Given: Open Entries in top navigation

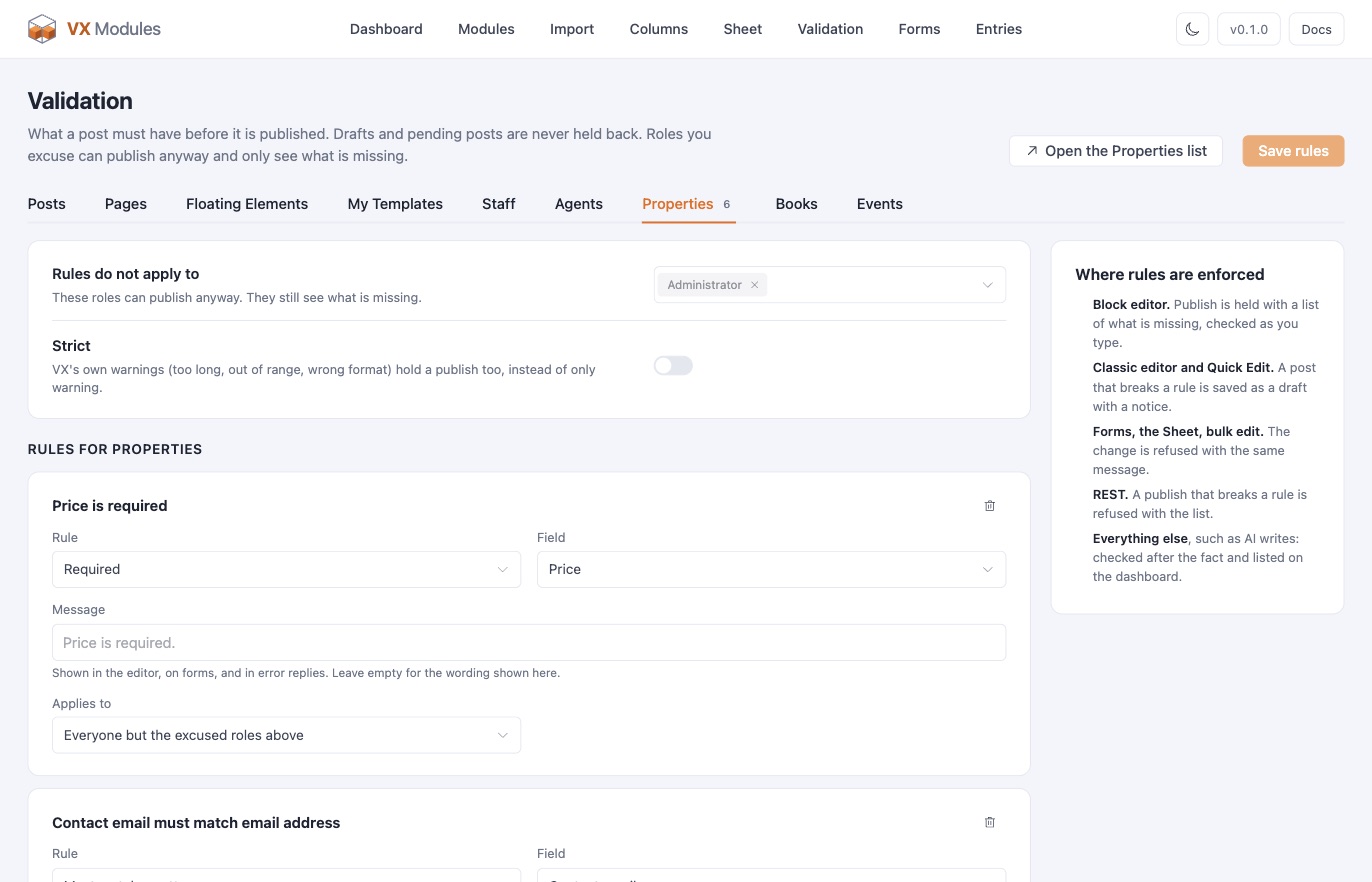Looking at the screenshot, I should click(x=999, y=29).
